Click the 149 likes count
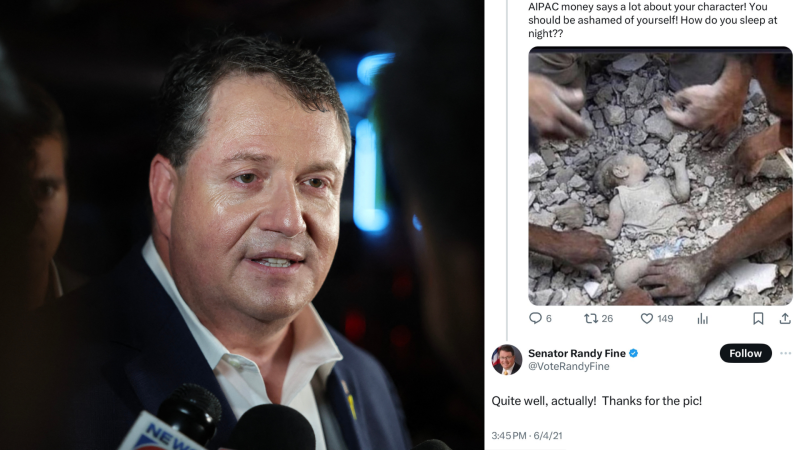Image resolution: width=800 pixels, height=450 pixels. tap(665, 319)
